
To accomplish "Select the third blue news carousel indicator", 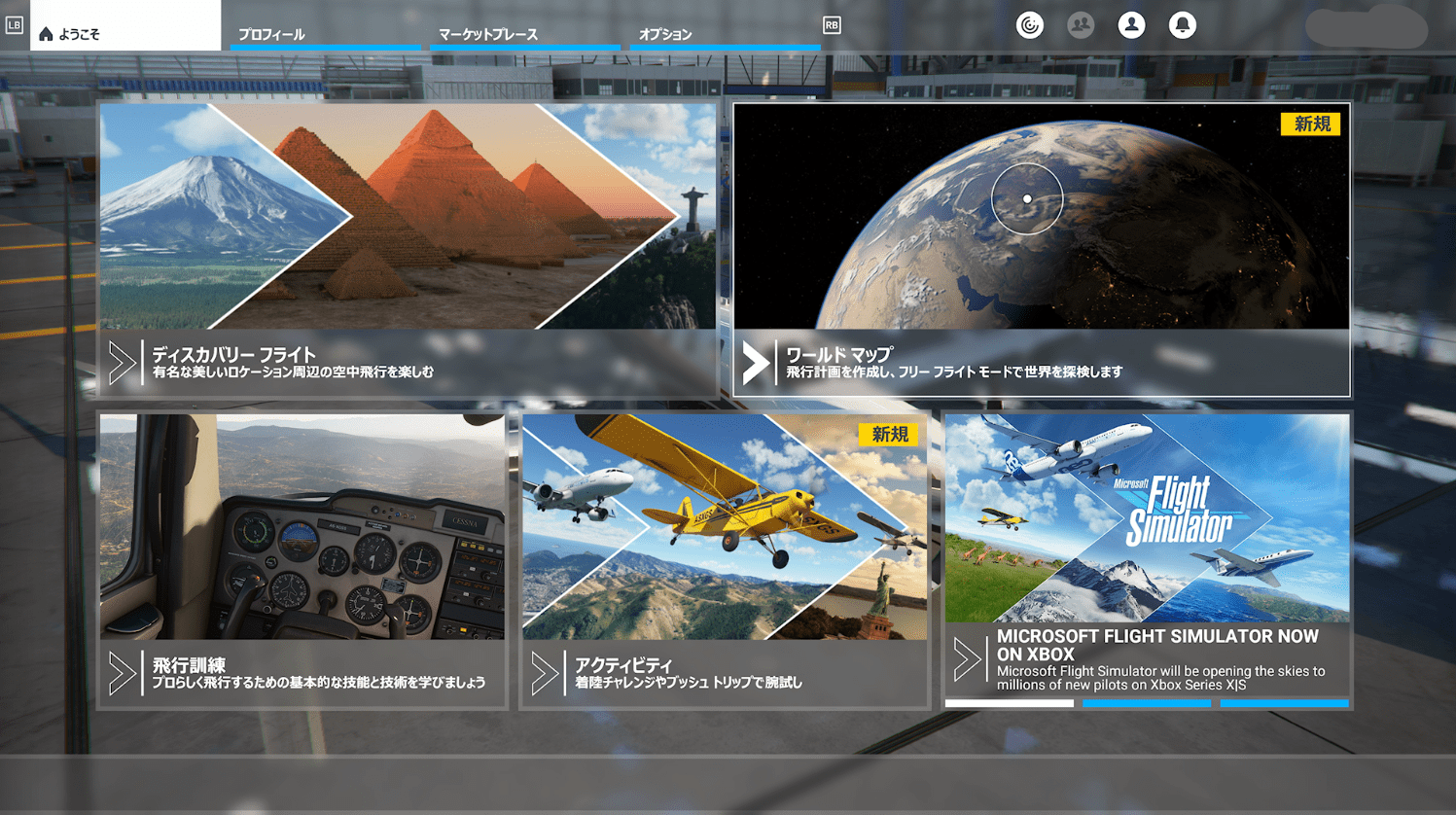I will click(x=1284, y=703).
